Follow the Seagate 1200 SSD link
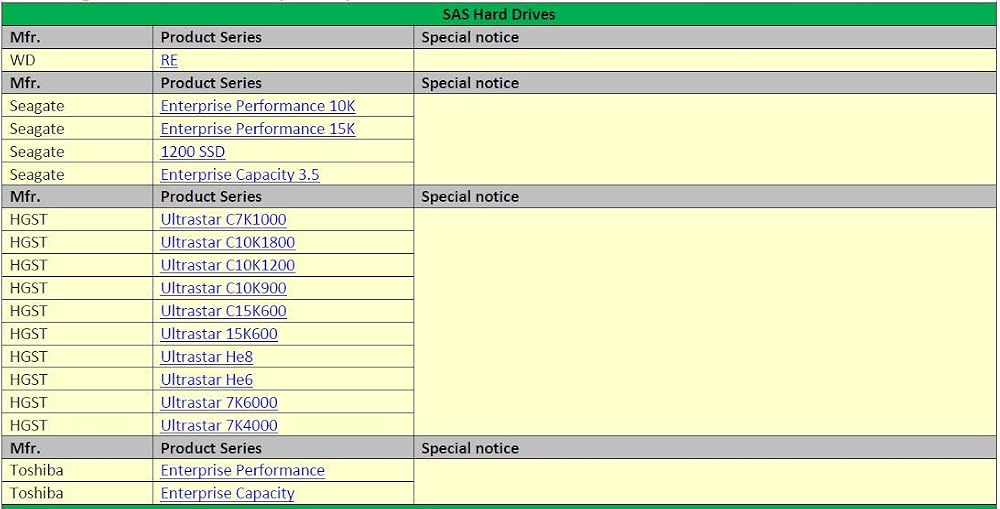Image resolution: width=1000 pixels, height=509 pixels. [x=193, y=152]
